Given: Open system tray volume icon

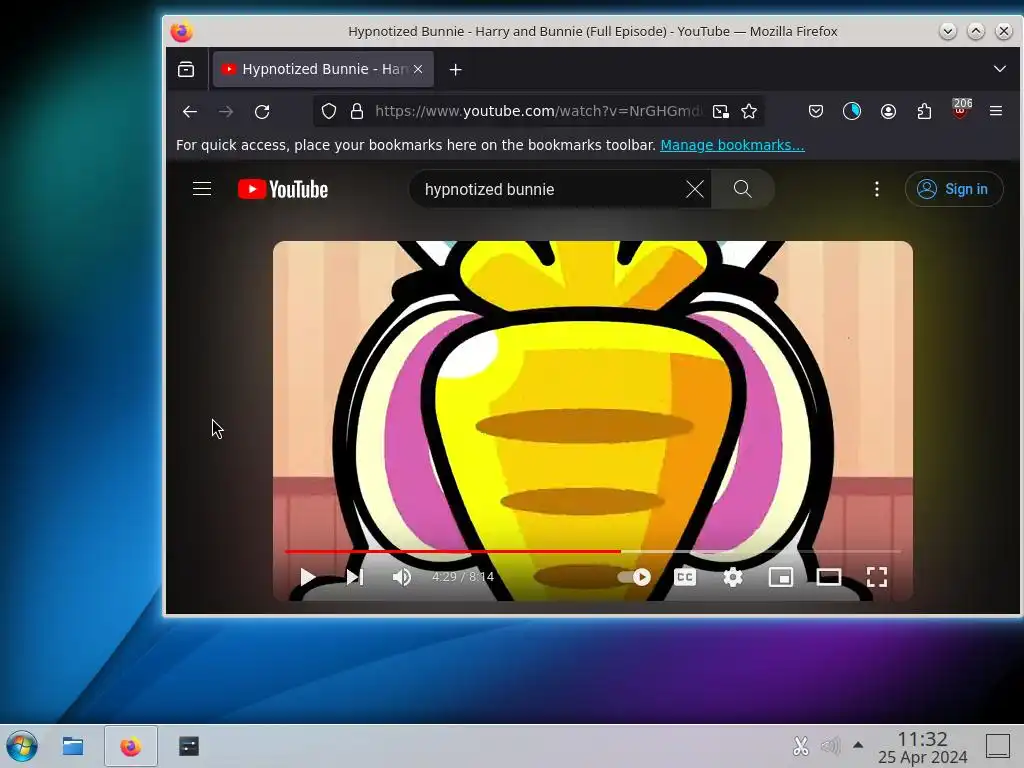Looking at the screenshot, I should point(831,746).
